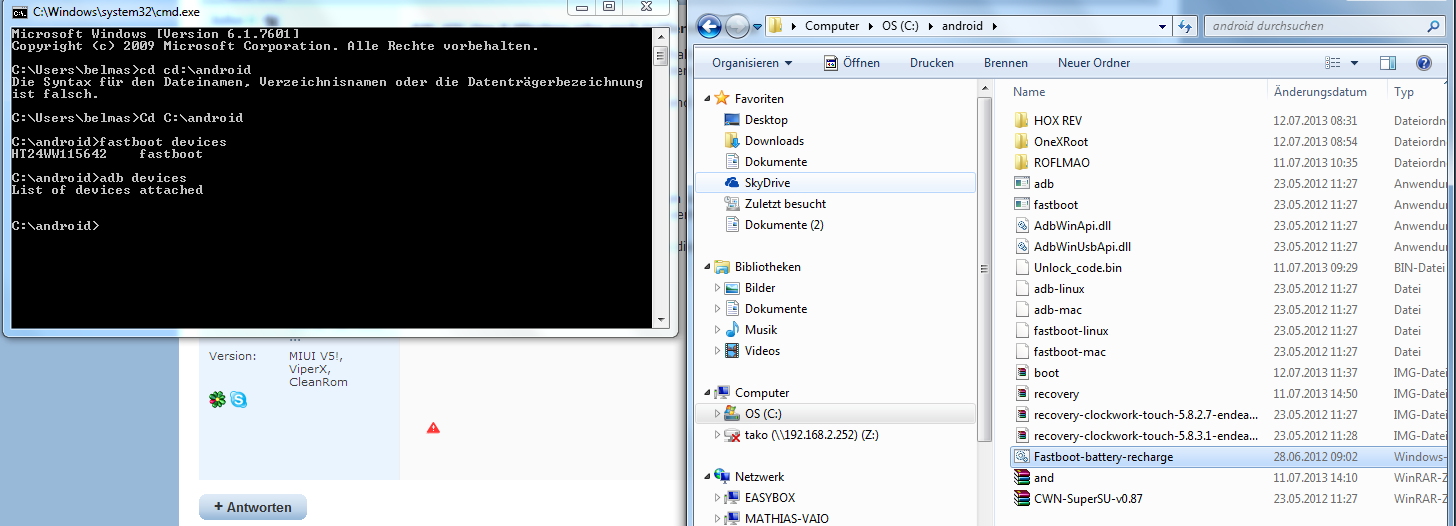Select the ROFLMAO folder icon

1022,162
